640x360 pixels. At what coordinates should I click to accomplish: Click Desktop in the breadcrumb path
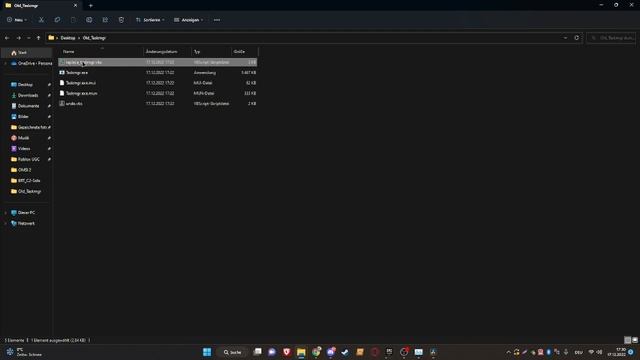pos(68,38)
